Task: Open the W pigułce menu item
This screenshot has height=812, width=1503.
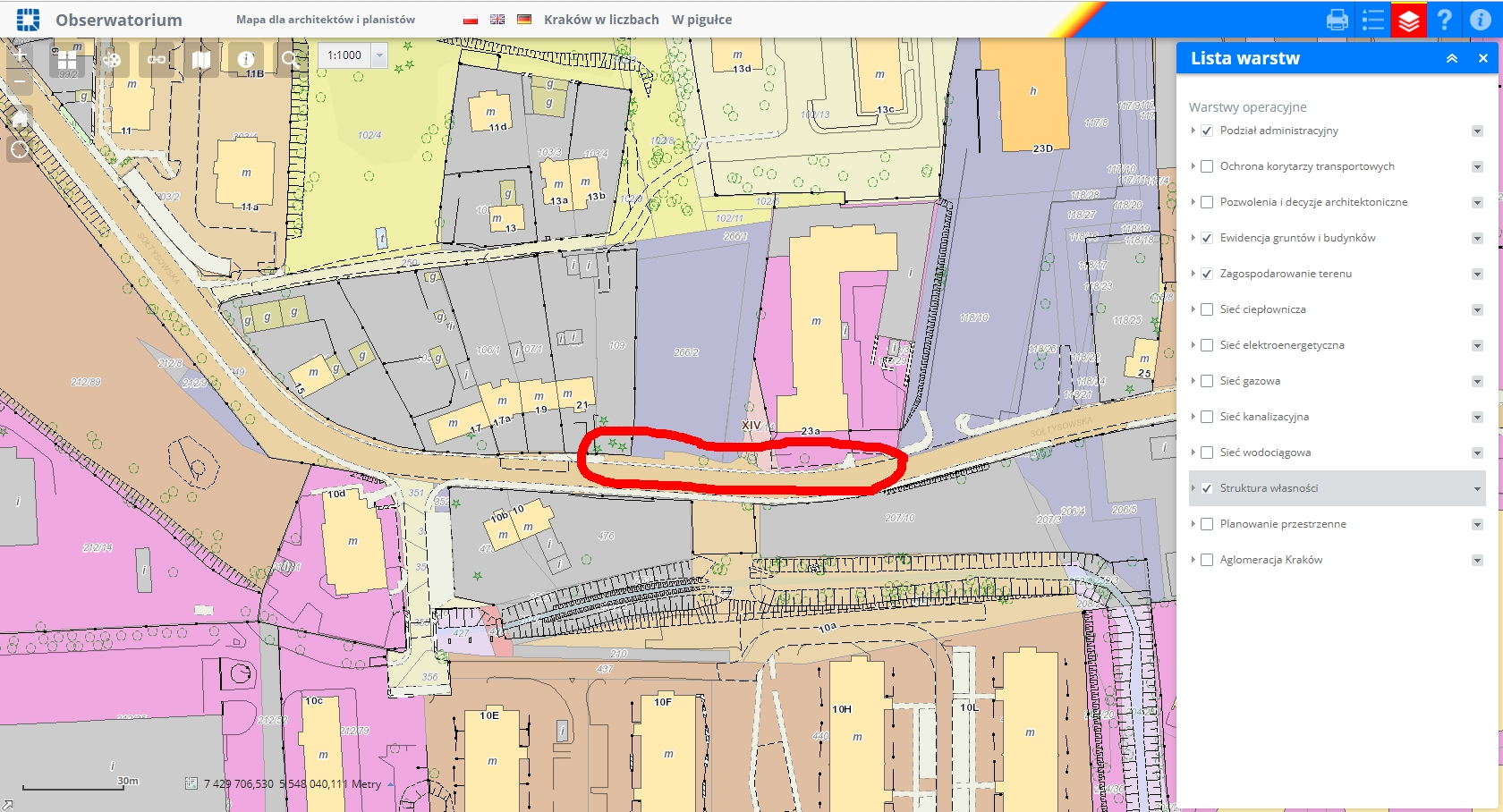Action: pyautogui.click(x=701, y=20)
